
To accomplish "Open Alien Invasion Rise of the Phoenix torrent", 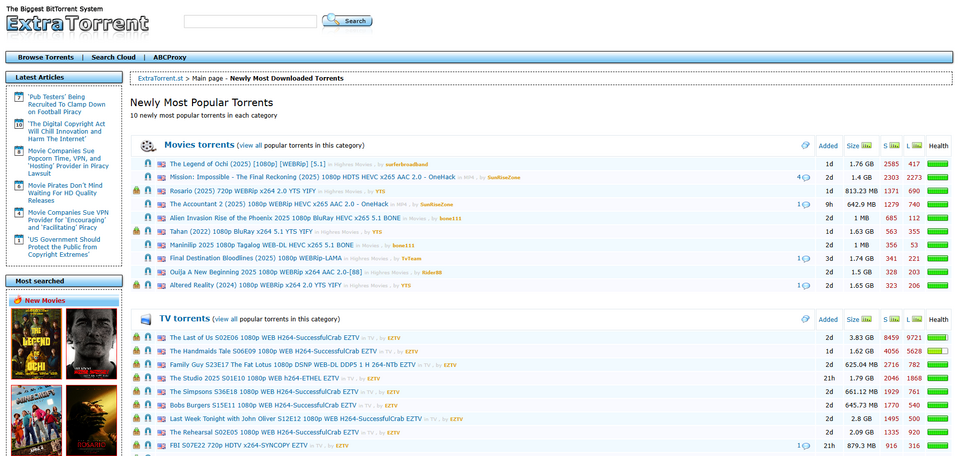I will point(285,218).
